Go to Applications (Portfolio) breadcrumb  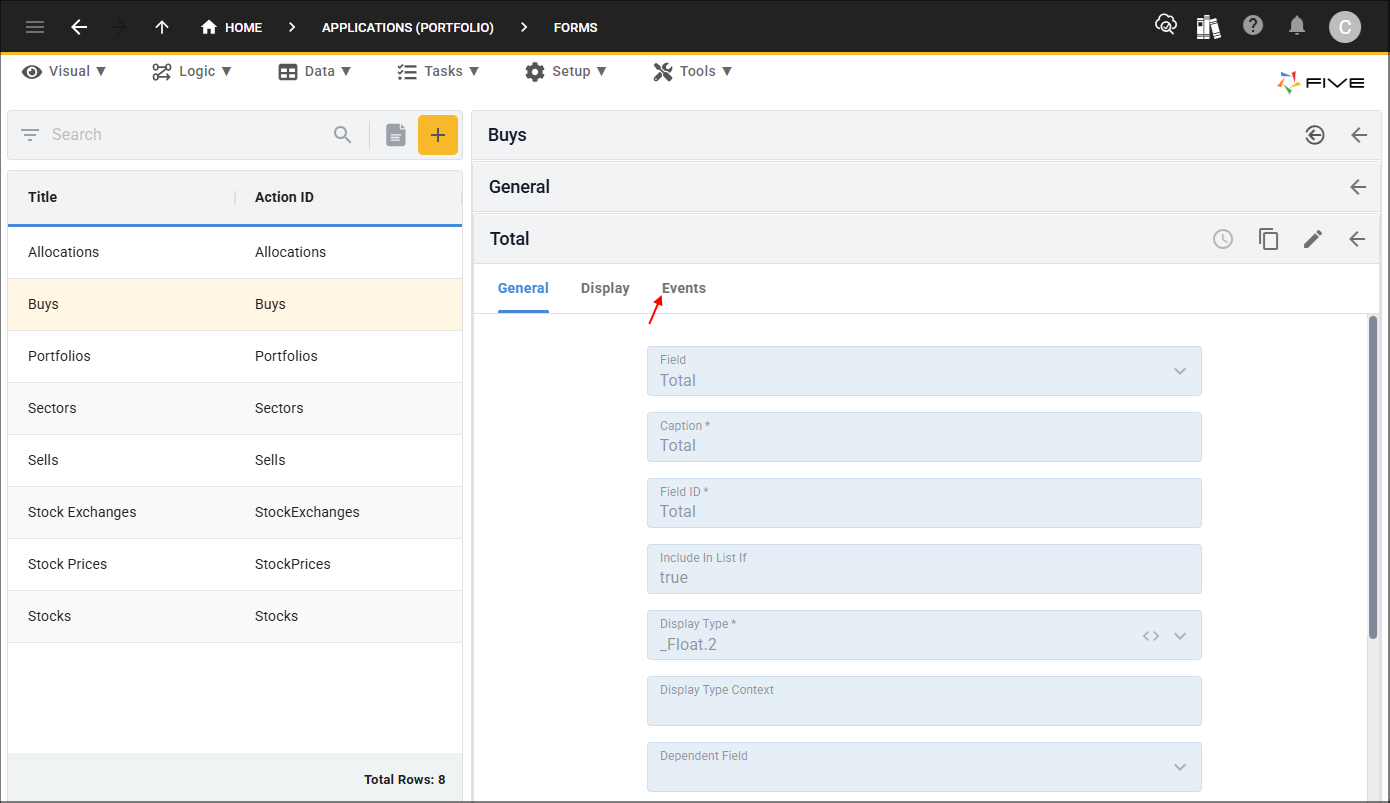[x=408, y=27]
